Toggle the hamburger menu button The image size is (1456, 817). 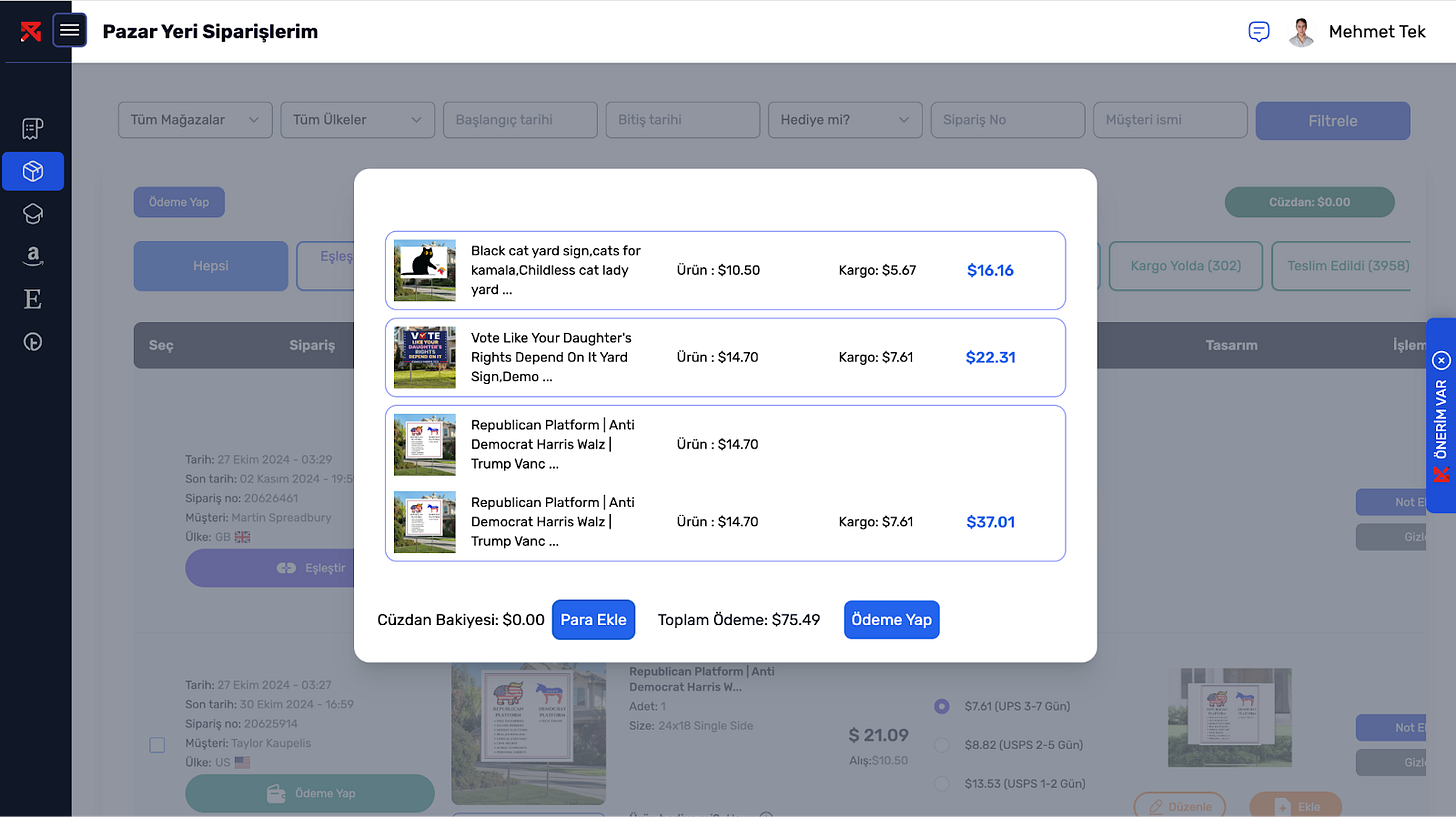[x=69, y=30]
